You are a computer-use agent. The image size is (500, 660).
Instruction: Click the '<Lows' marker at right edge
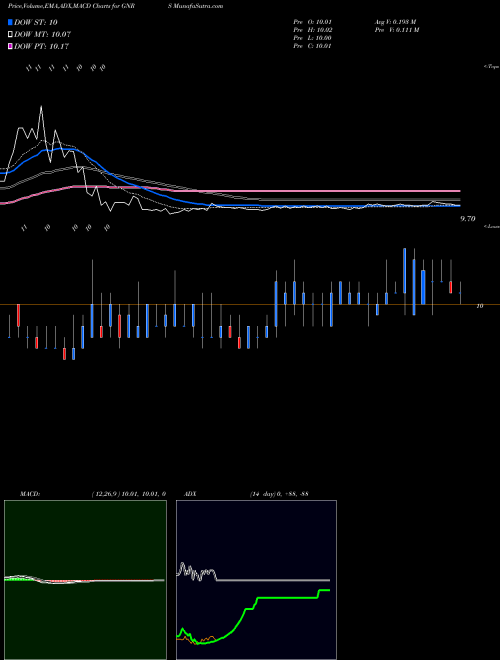[491, 226]
